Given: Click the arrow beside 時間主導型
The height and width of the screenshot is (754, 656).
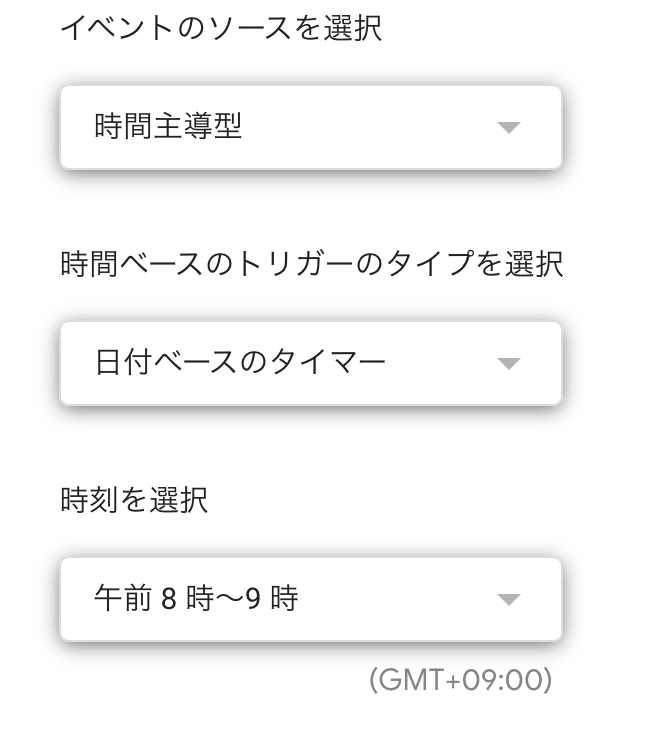Looking at the screenshot, I should (509, 128).
